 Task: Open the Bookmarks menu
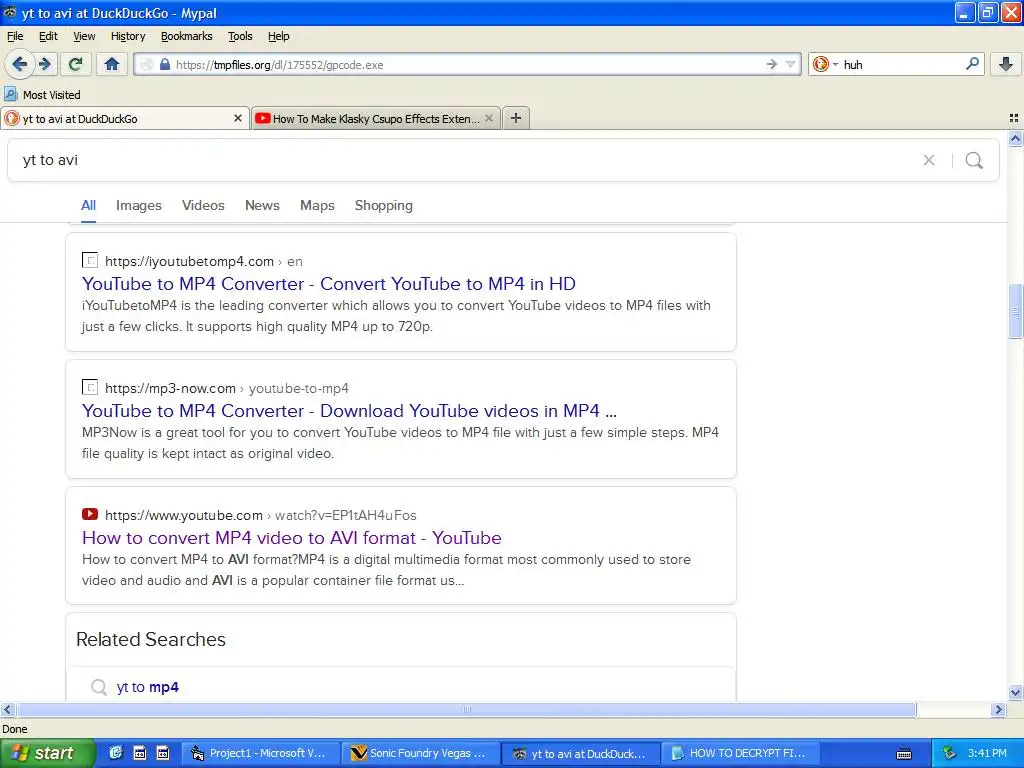[x=187, y=36]
